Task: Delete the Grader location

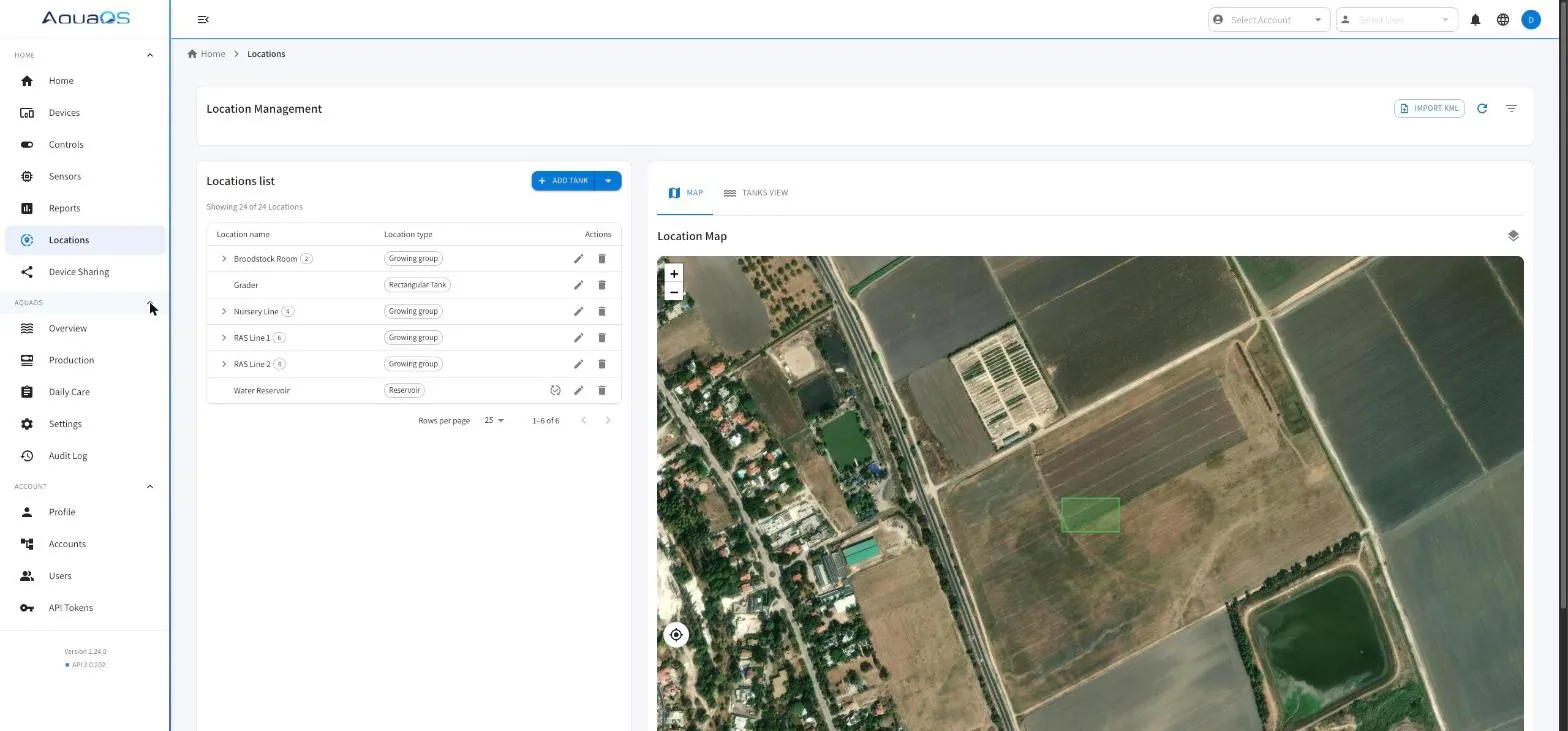Action: (602, 285)
